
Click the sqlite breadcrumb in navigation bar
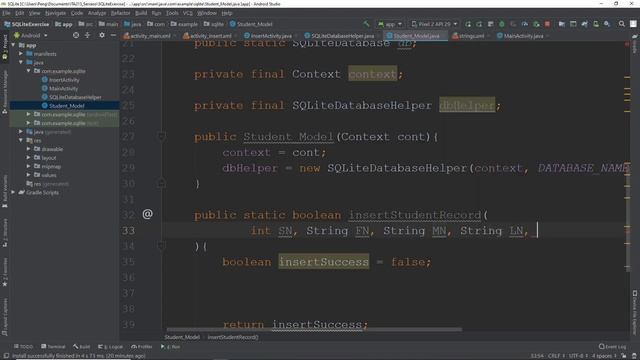click(x=214, y=24)
